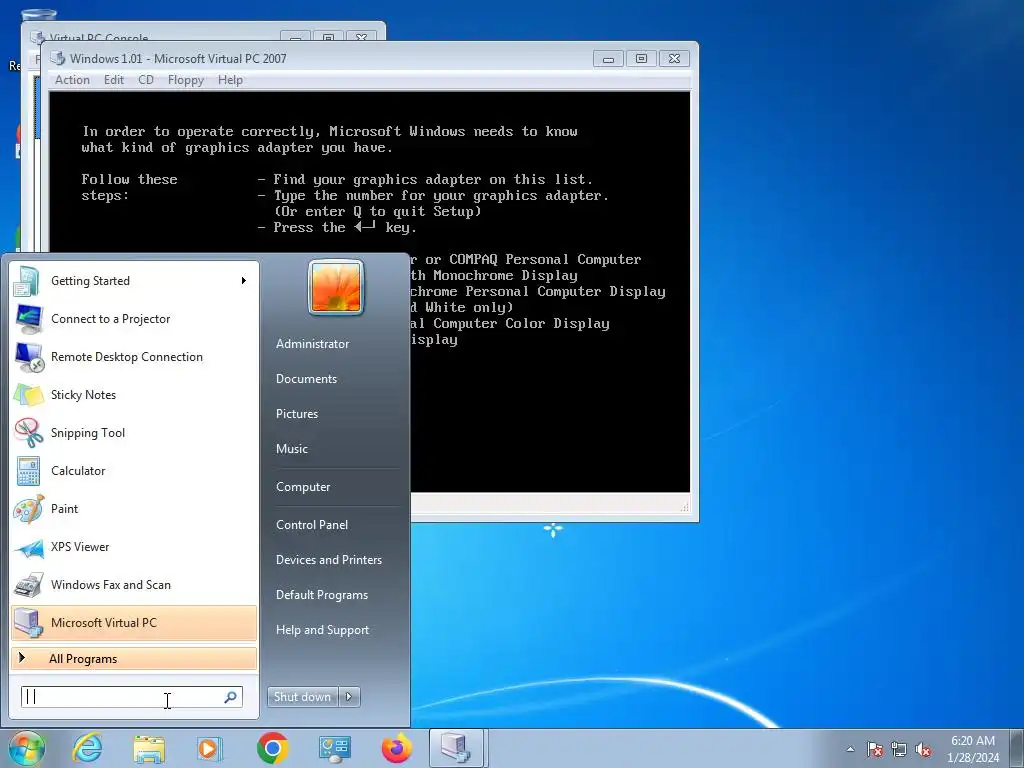
Task: Open Devices and Printers
Action: tap(329, 560)
